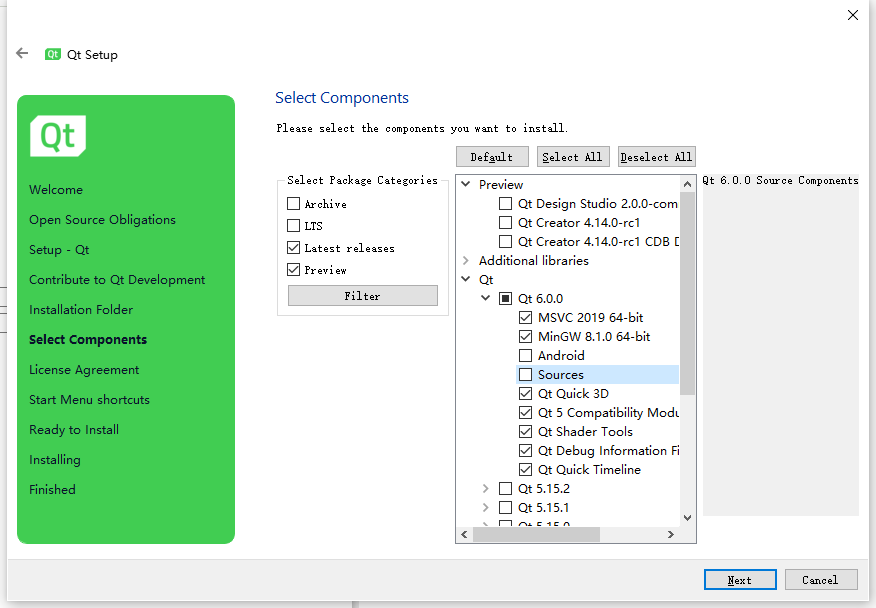Click the vertical scrollbar up arrow
Viewport: 876px width, 608px height.
point(688,183)
